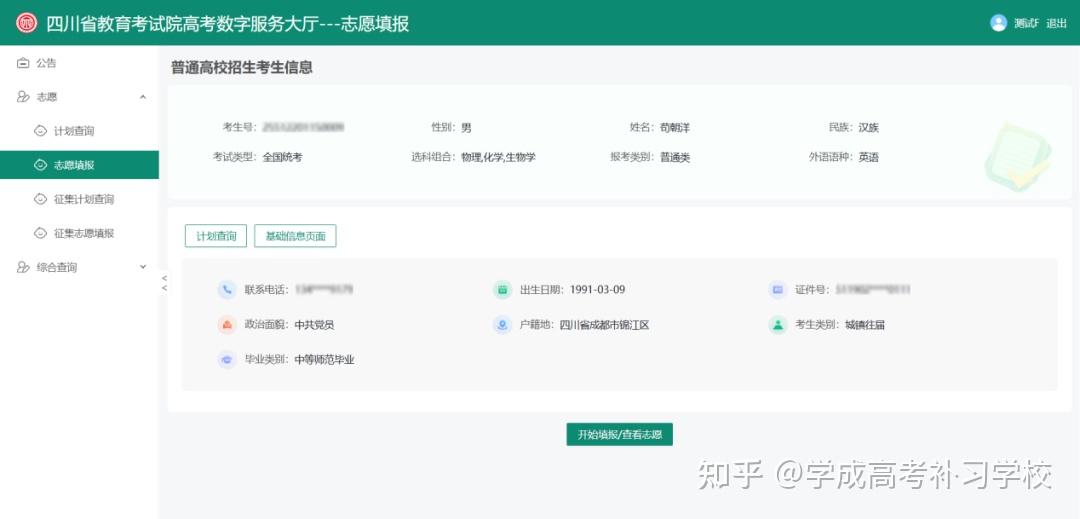1080x519 pixels.
Task: Click the graduation icon beside 毕业类别
Action: (227, 359)
